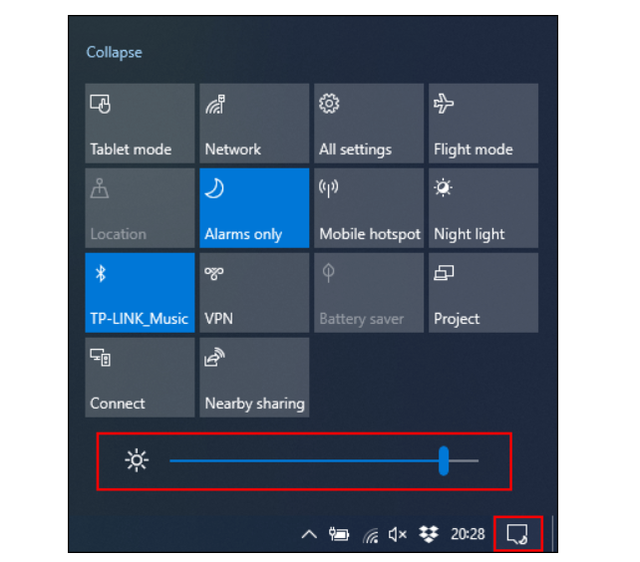Collapse the quick actions panel
This screenshot has height=562, width=640.
coord(114,53)
